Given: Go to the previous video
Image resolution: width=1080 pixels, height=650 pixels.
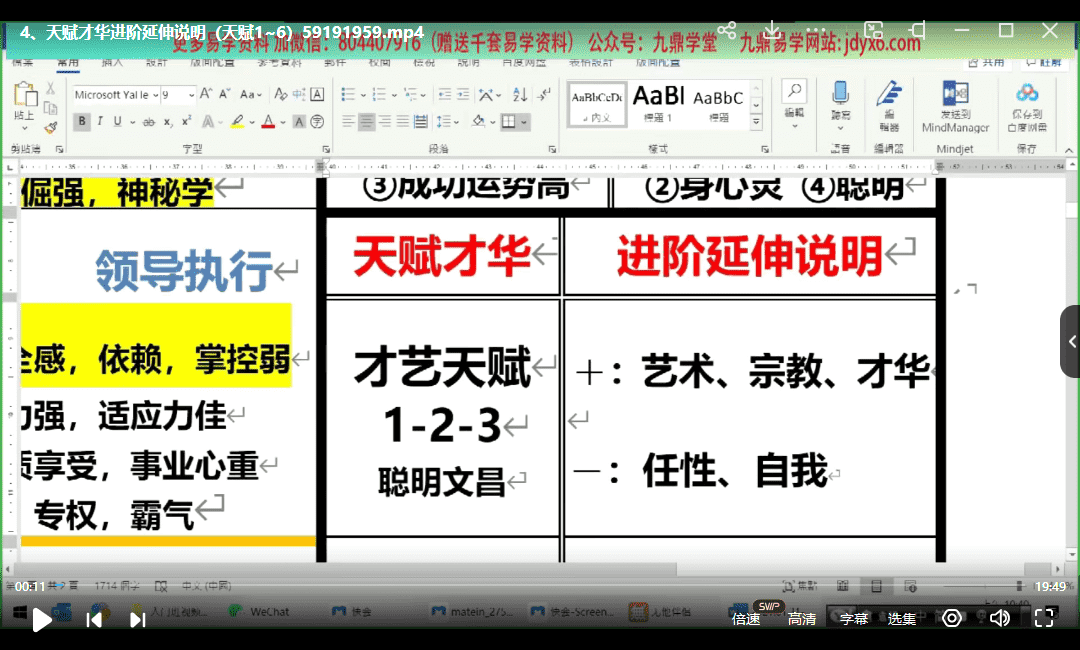Looking at the screenshot, I should [94, 619].
